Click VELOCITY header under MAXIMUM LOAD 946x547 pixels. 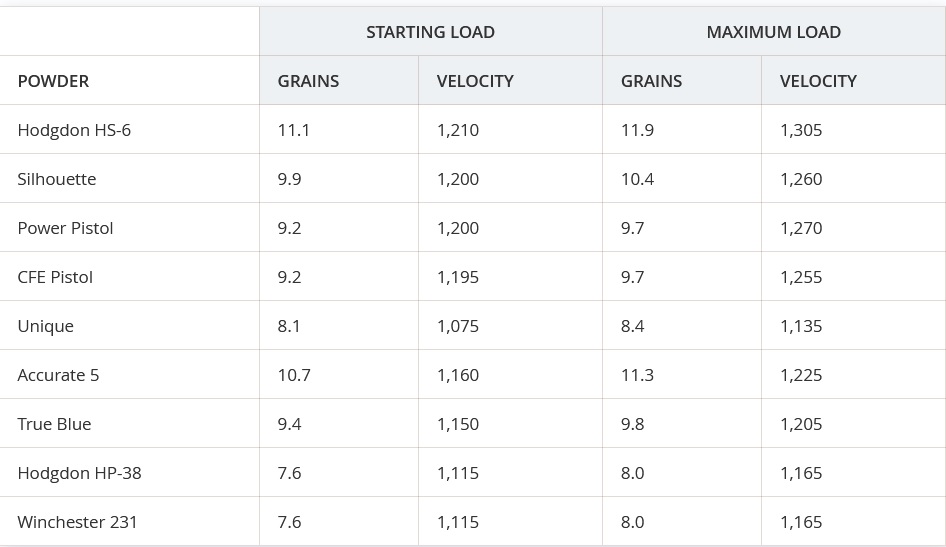(x=818, y=81)
